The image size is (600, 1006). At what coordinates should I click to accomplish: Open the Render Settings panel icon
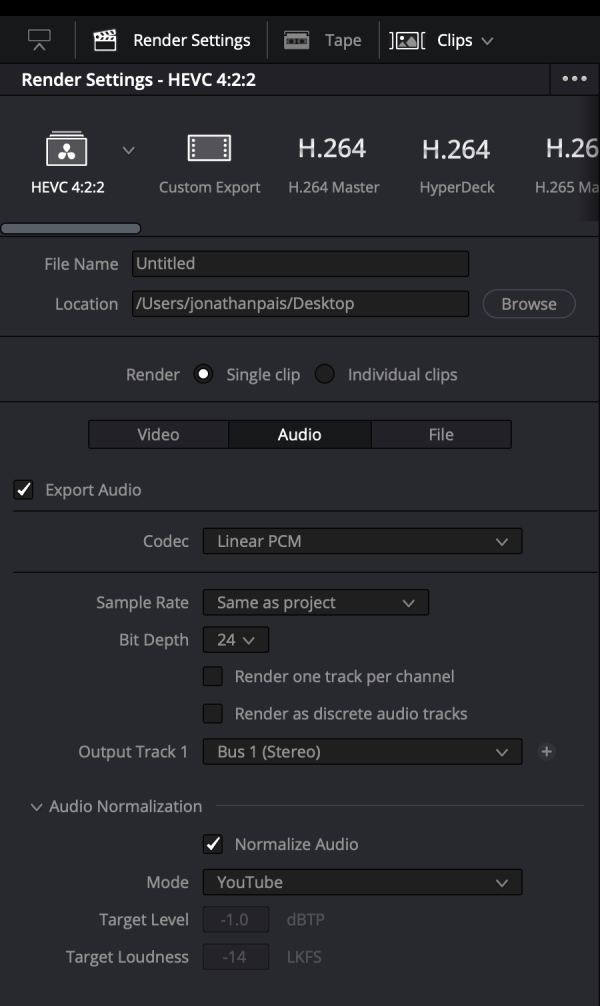[105, 40]
